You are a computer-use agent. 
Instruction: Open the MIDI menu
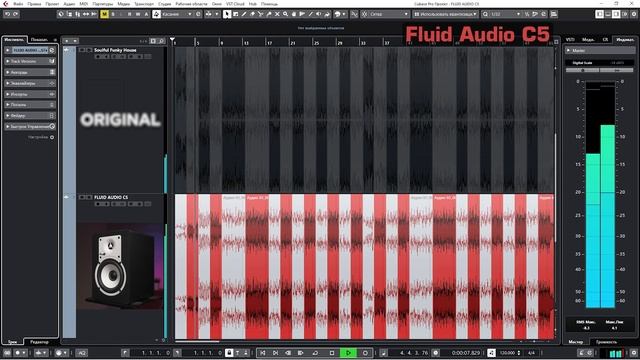84,4
